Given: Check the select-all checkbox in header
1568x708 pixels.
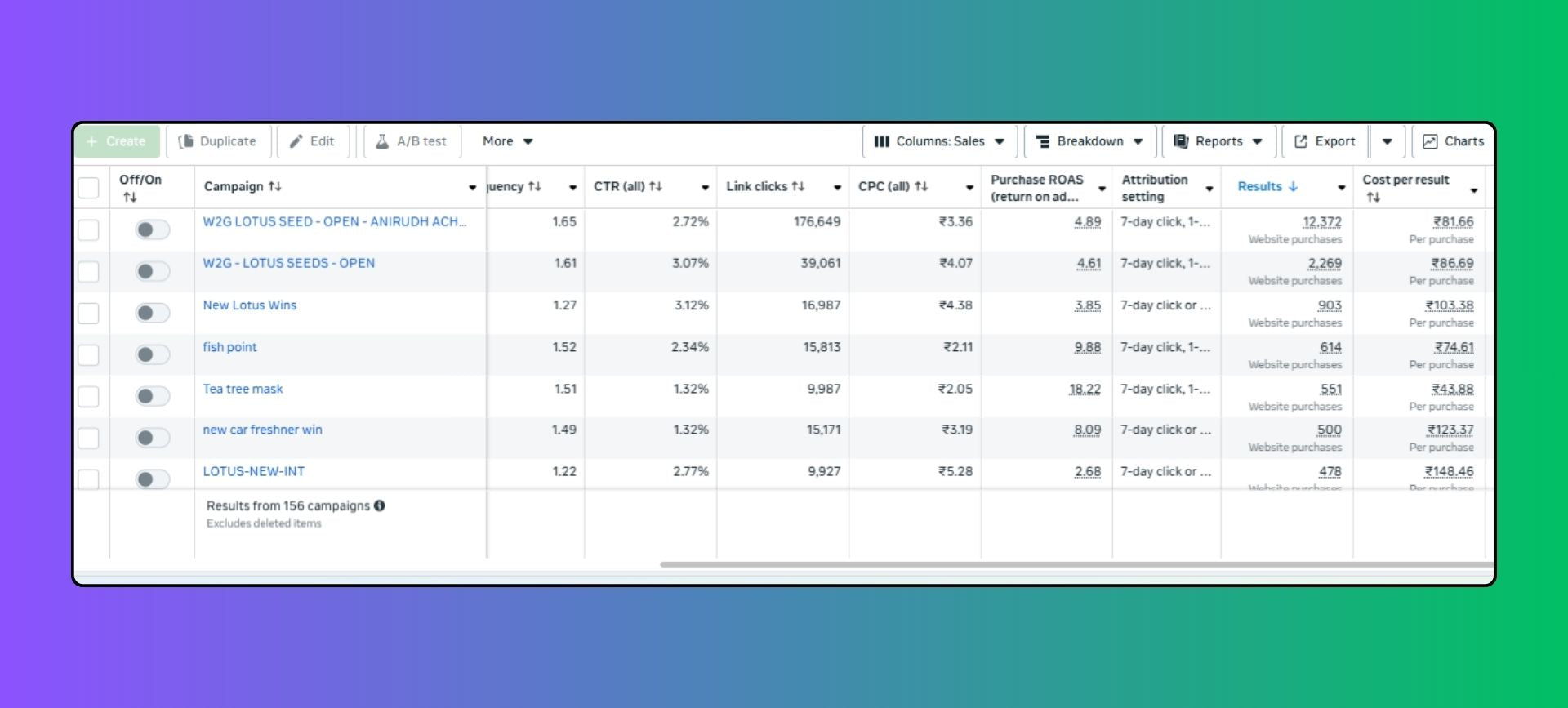Looking at the screenshot, I should pos(88,188).
